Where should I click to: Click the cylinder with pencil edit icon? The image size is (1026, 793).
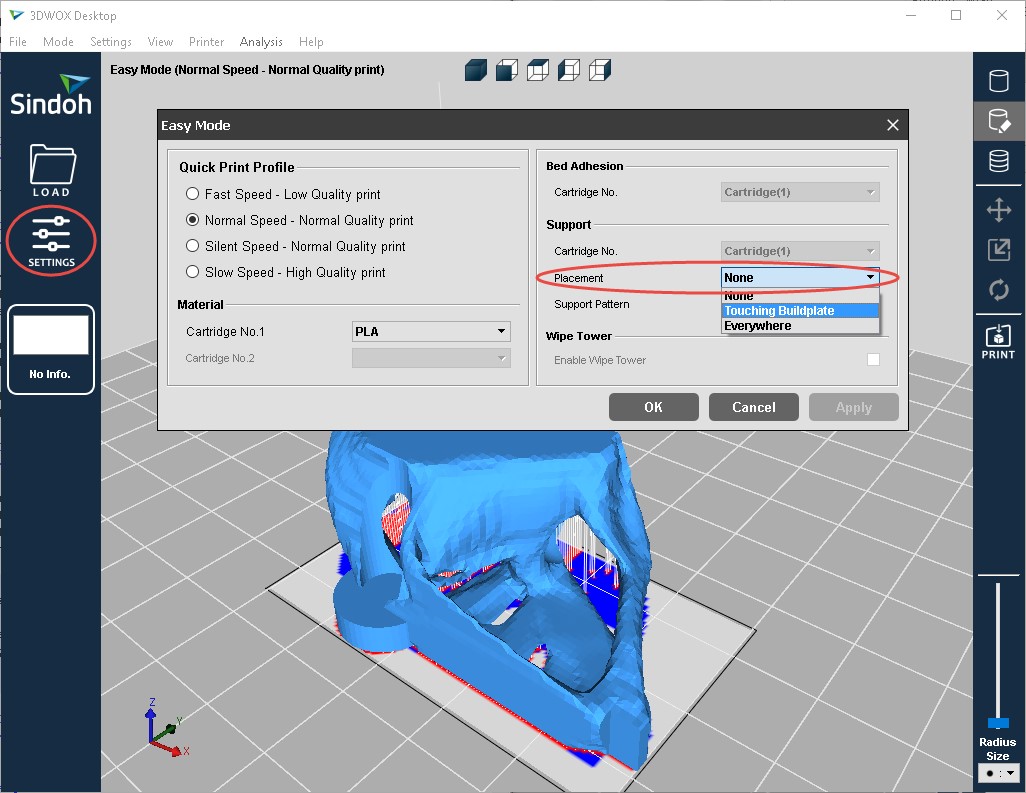tap(999, 121)
